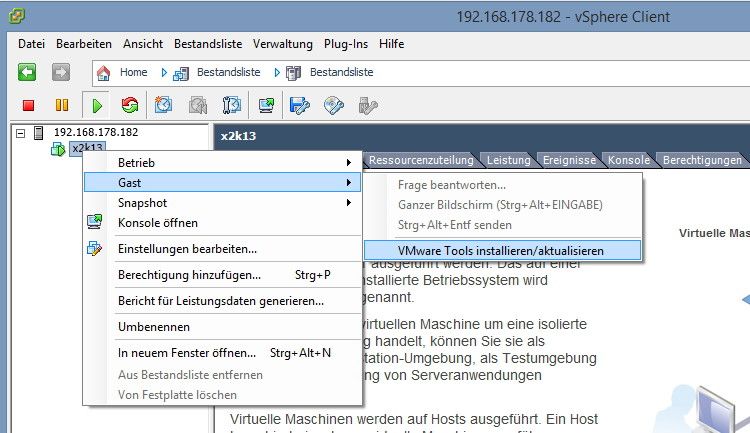Launch VM console toolbar icon
The width and height of the screenshot is (750, 433).
(266, 105)
